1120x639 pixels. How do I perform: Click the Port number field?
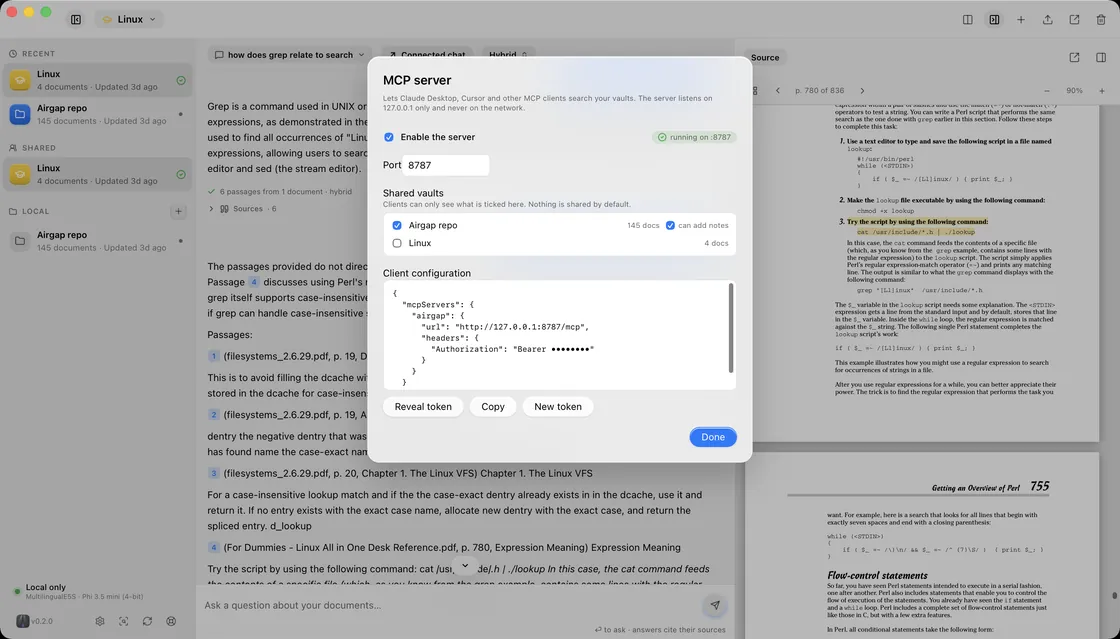(x=446, y=165)
